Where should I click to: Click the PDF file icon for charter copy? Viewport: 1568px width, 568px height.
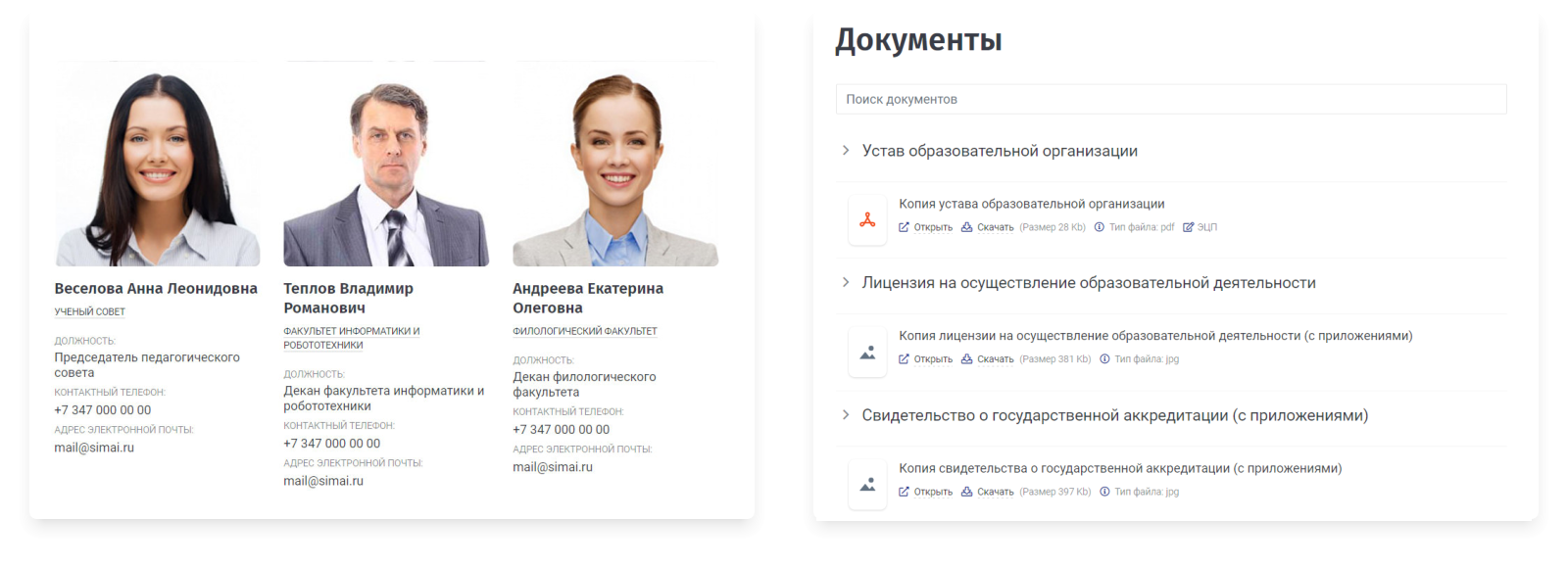coord(867,220)
